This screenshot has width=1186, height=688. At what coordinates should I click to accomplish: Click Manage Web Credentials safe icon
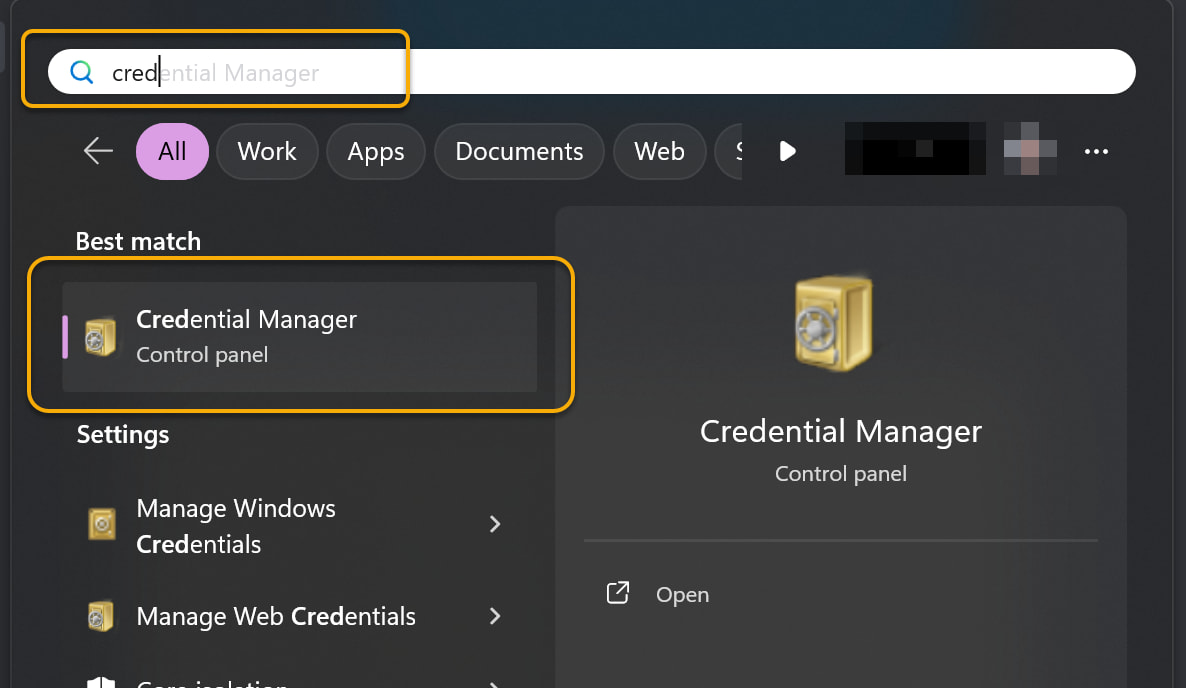point(100,616)
